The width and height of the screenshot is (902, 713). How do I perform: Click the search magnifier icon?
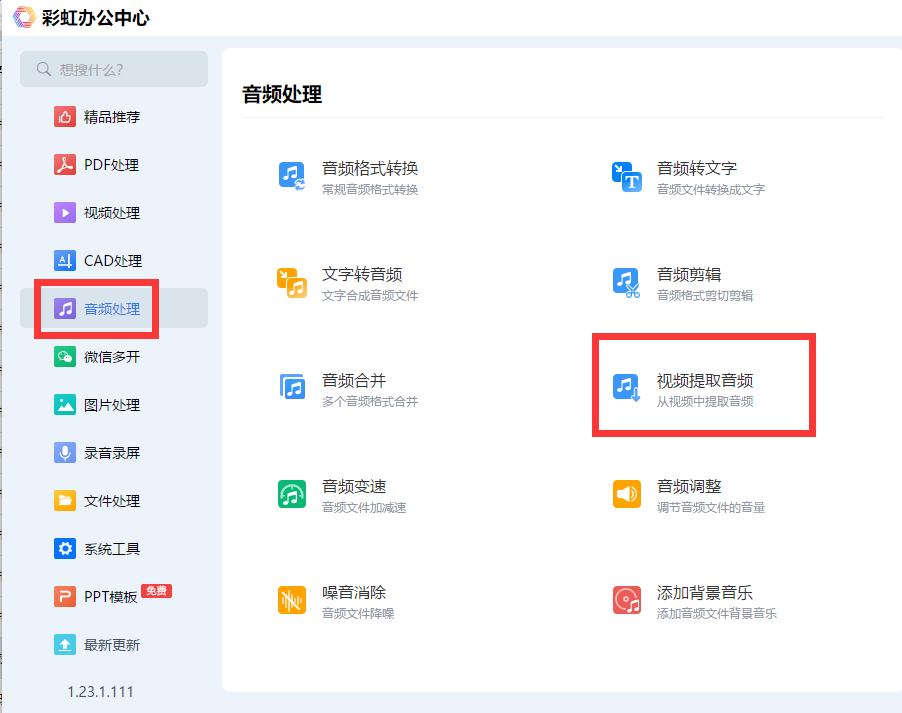click(44, 69)
